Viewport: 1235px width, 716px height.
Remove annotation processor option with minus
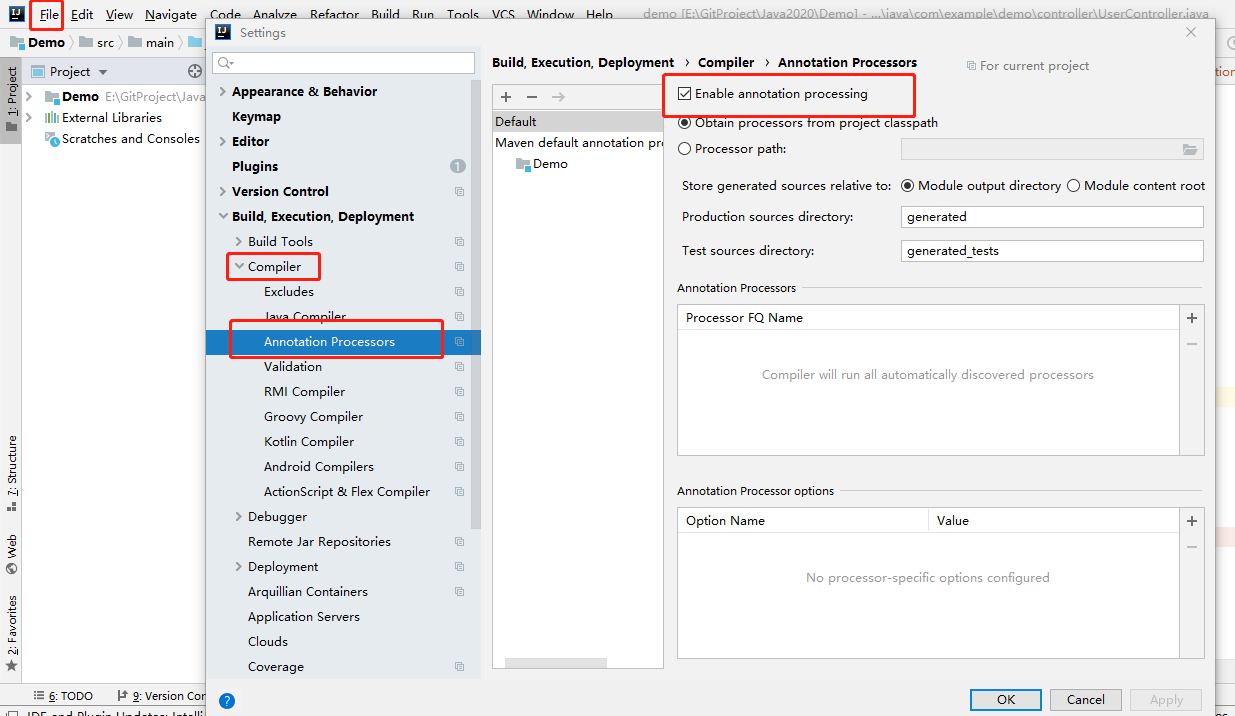tap(1191, 547)
